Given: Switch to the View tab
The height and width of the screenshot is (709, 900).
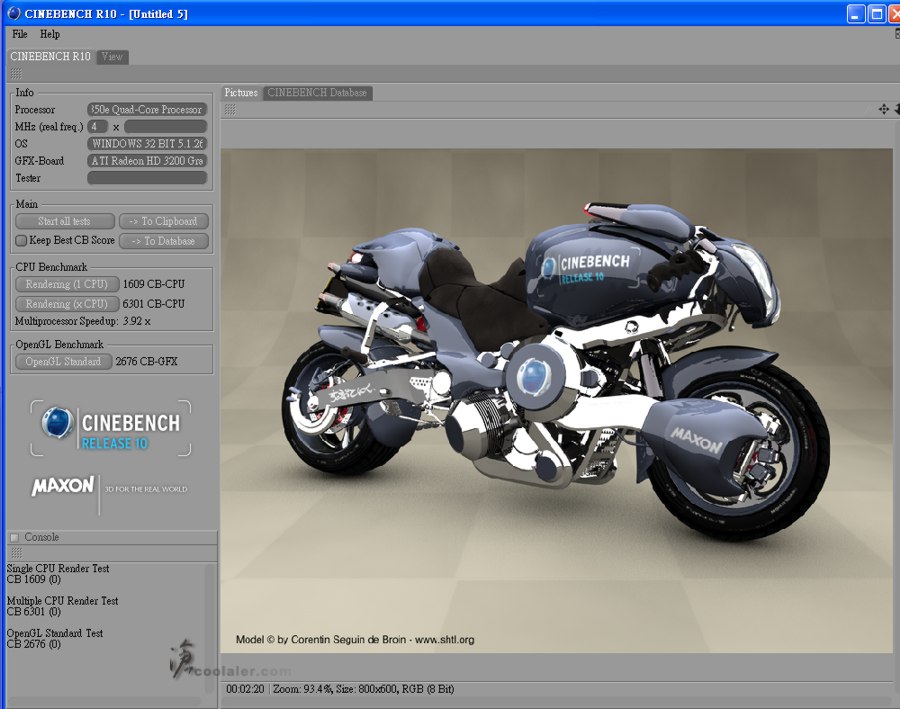Looking at the screenshot, I should pos(112,57).
